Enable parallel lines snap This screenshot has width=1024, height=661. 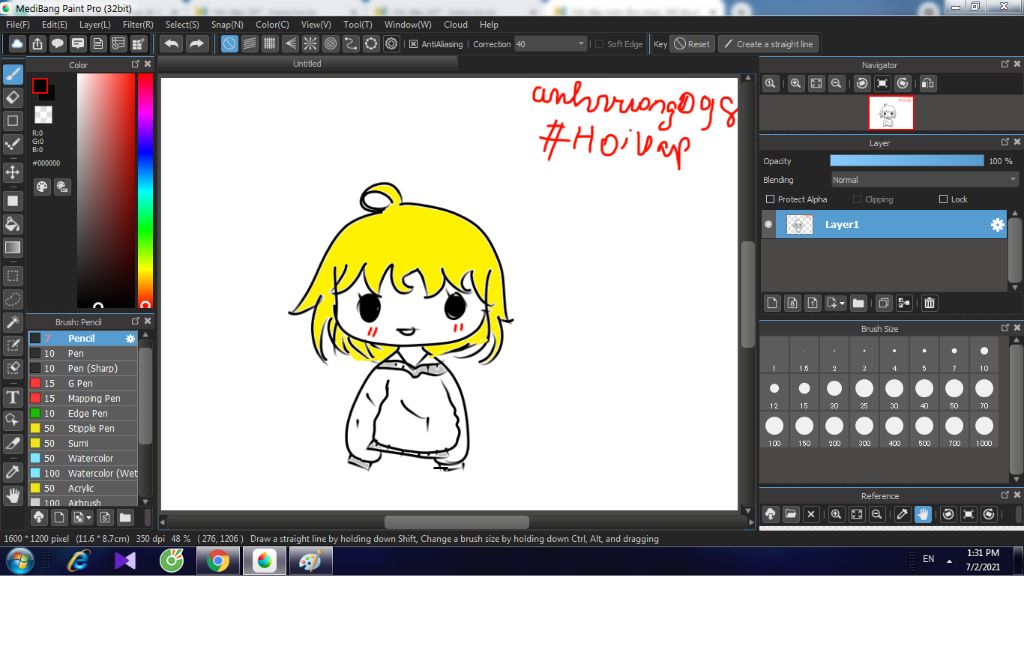click(249, 44)
